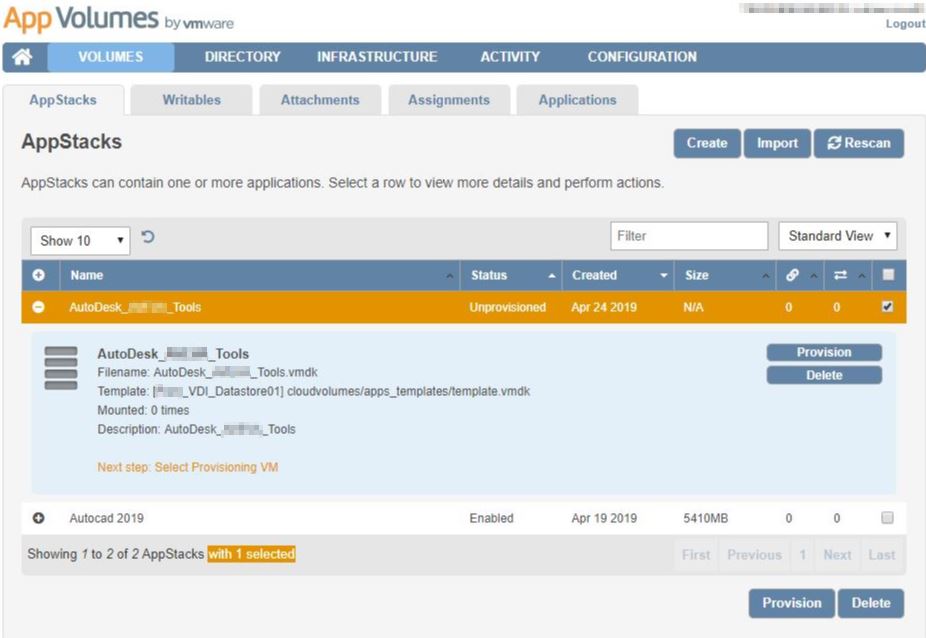The image size is (926, 638).
Task: Click the 'with 1 selected' highlighted text
Action: point(251,554)
